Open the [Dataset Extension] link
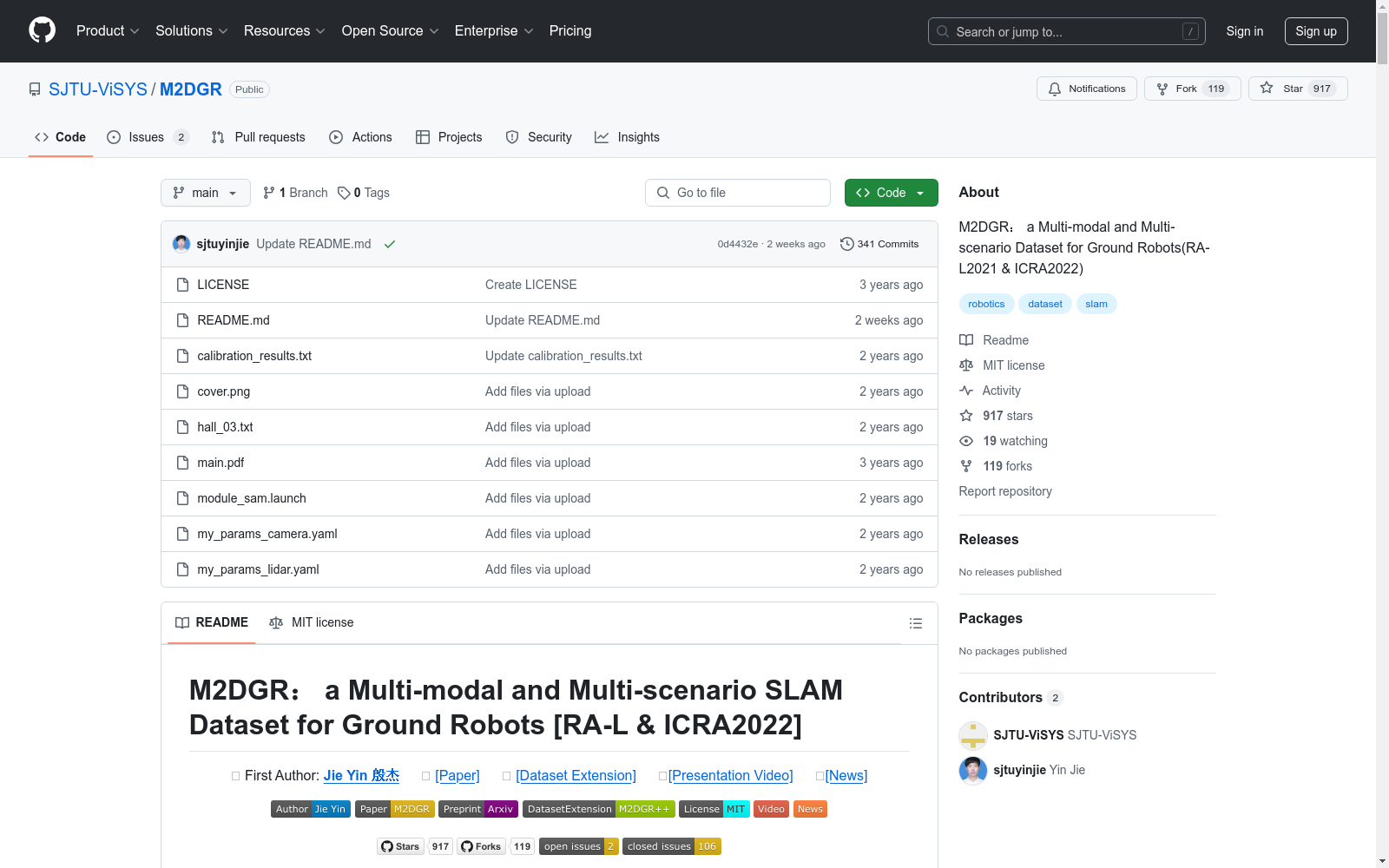This screenshot has width=1389, height=868. (576, 775)
